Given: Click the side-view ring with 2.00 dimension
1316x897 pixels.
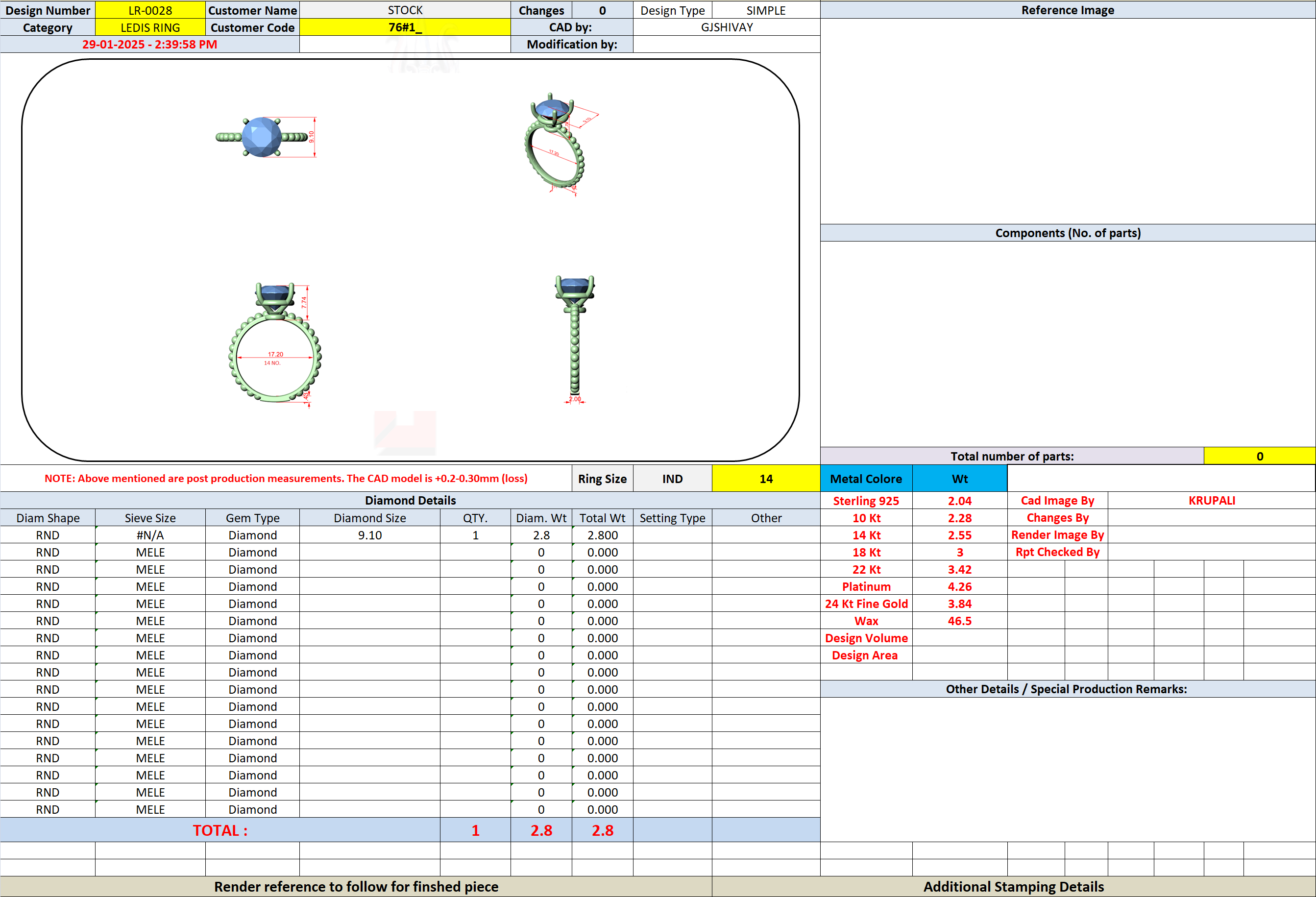Looking at the screenshot, I should coord(575,340).
